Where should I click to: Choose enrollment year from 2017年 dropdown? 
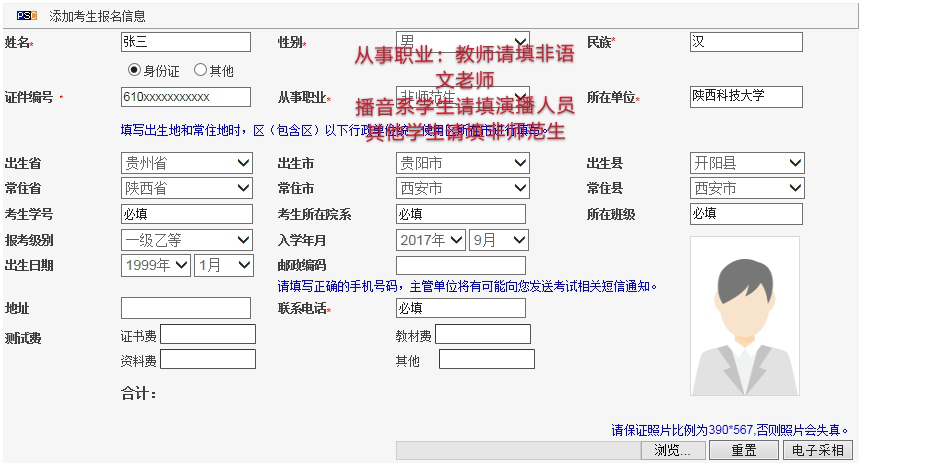pyautogui.click(x=431, y=240)
